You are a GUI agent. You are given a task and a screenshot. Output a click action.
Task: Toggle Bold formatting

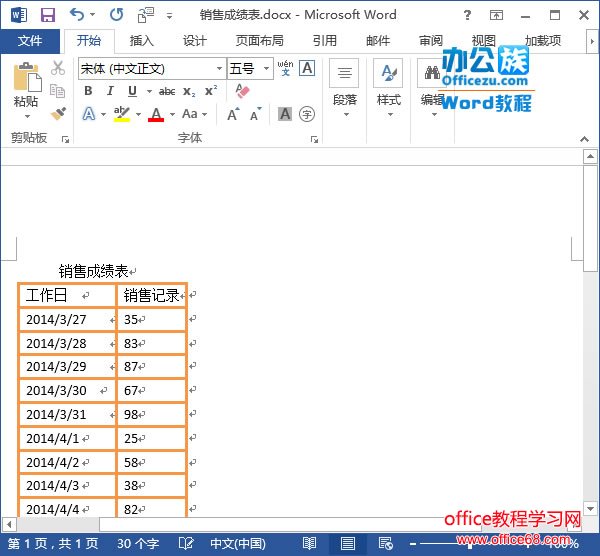click(88, 91)
